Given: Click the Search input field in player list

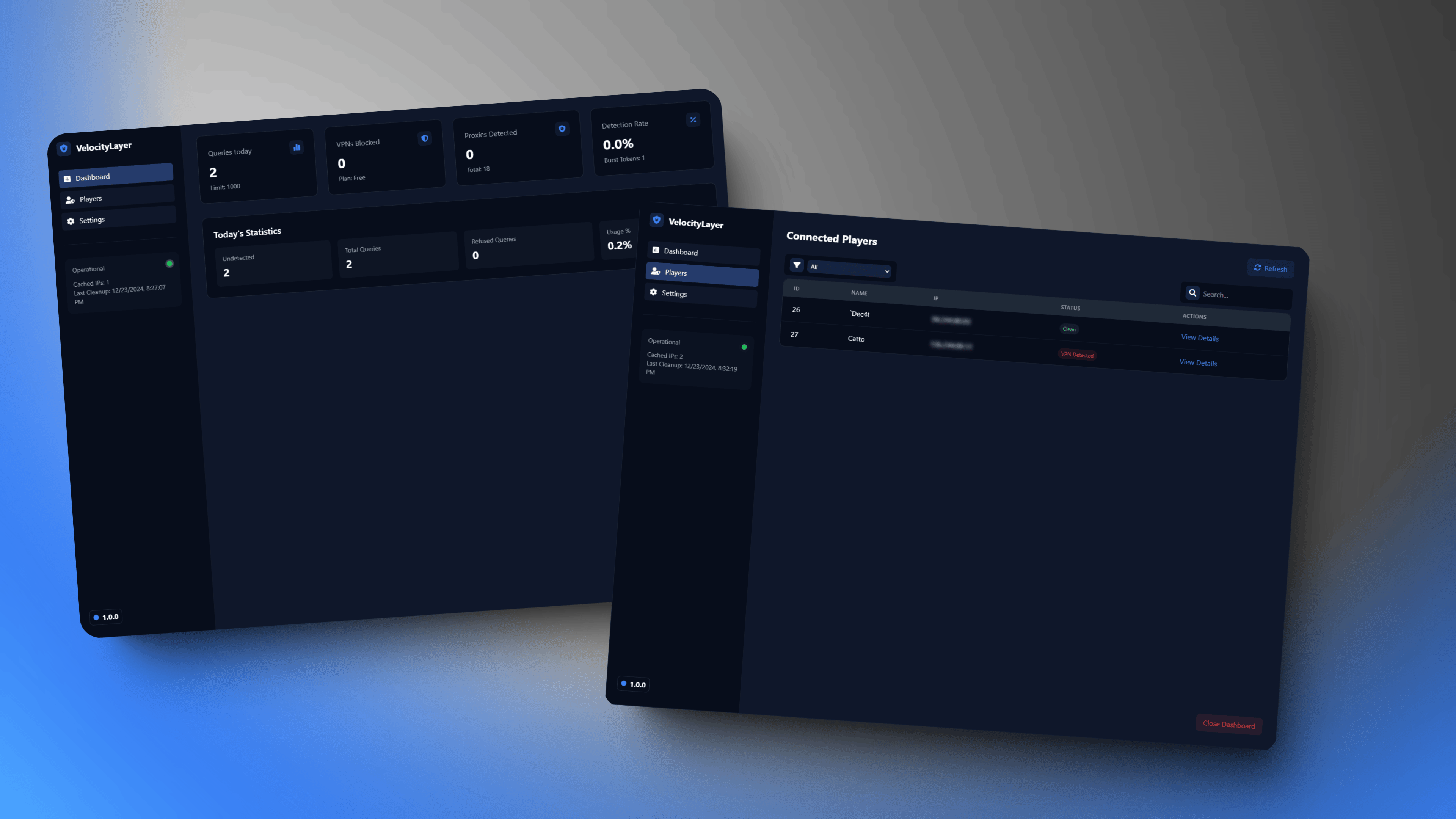Looking at the screenshot, I should pyautogui.click(x=1240, y=294).
